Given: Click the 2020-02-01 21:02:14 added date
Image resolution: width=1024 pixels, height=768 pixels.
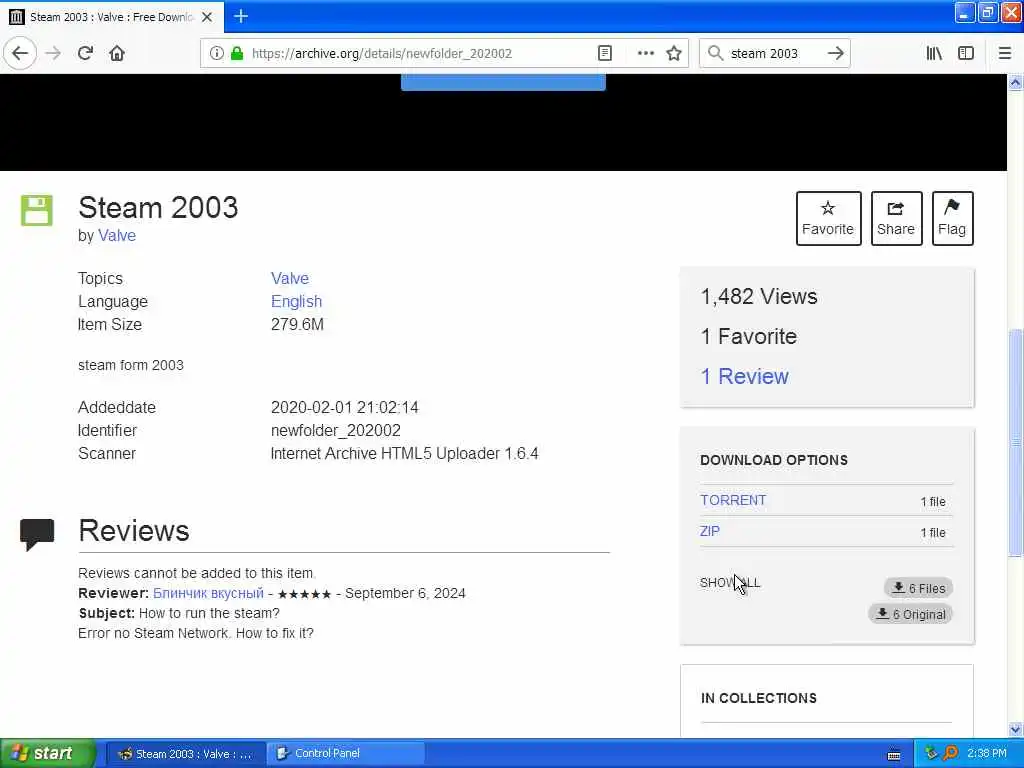Looking at the screenshot, I should point(345,408).
